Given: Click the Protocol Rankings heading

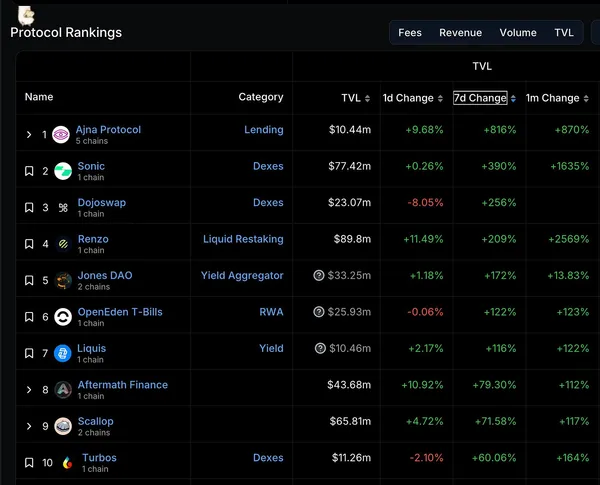Looking at the screenshot, I should point(66,33).
